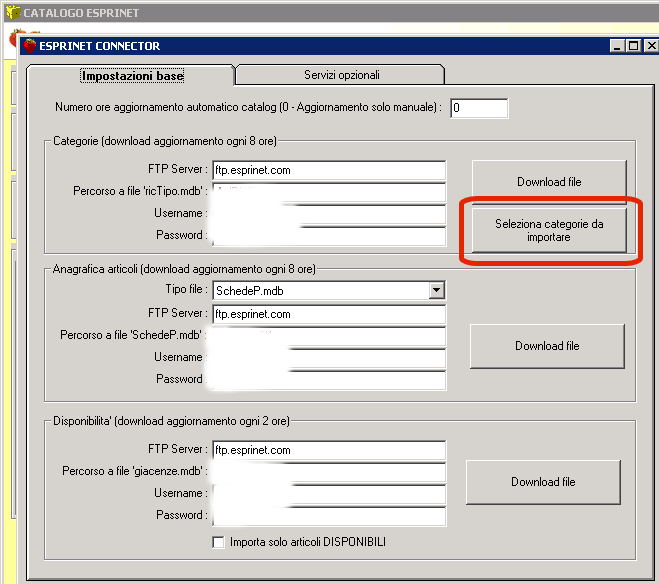Click Seleziona categorie da importare button
Image resolution: width=659 pixels, height=584 pixels.
point(549,230)
